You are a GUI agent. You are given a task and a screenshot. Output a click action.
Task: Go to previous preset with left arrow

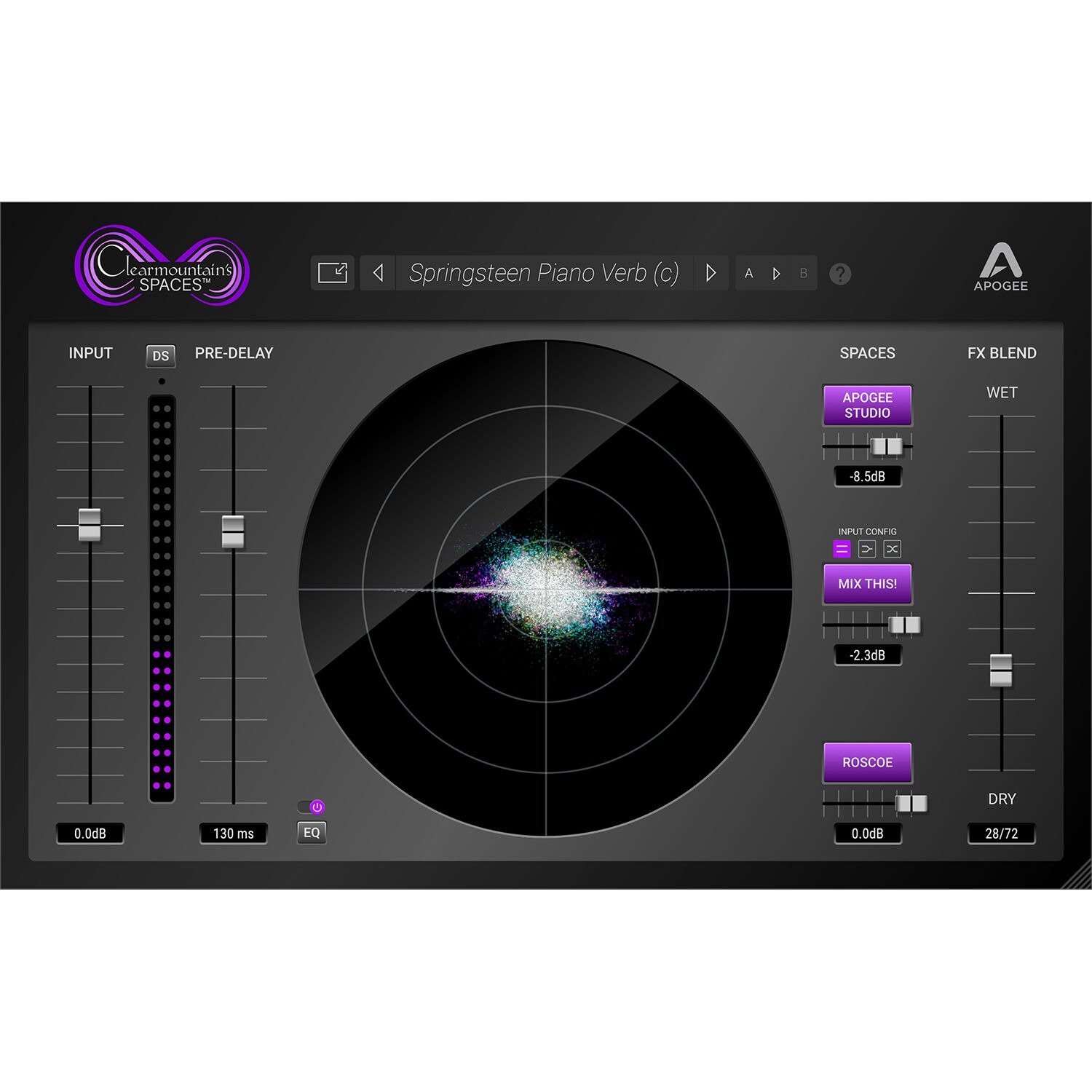(x=378, y=273)
